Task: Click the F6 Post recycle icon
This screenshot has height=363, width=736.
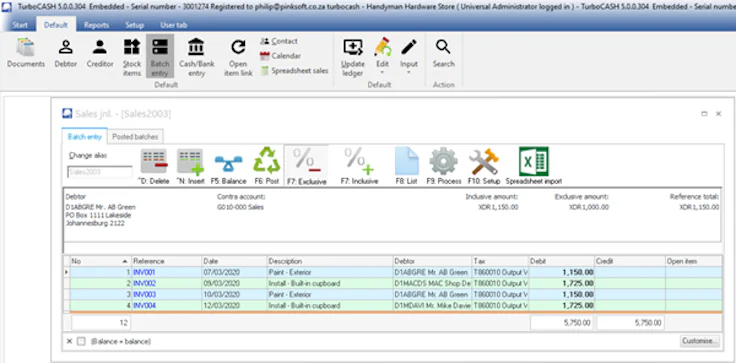Action: [267, 160]
